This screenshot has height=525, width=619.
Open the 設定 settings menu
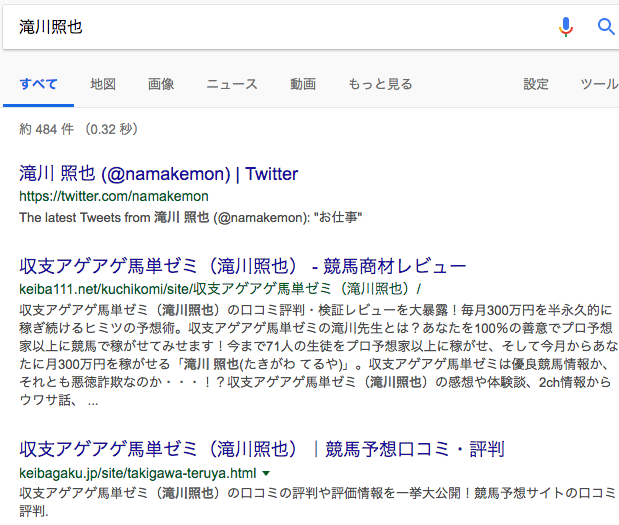coord(536,84)
